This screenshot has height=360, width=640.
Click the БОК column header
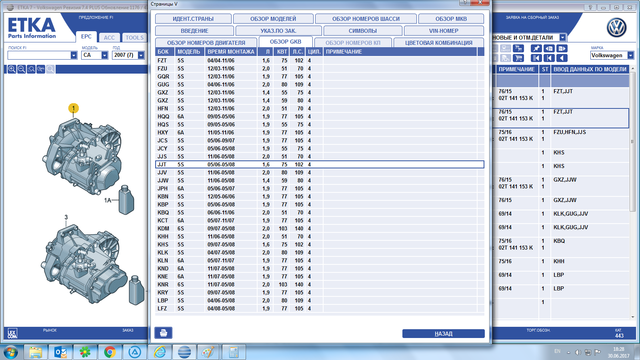click(x=164, y=52)
